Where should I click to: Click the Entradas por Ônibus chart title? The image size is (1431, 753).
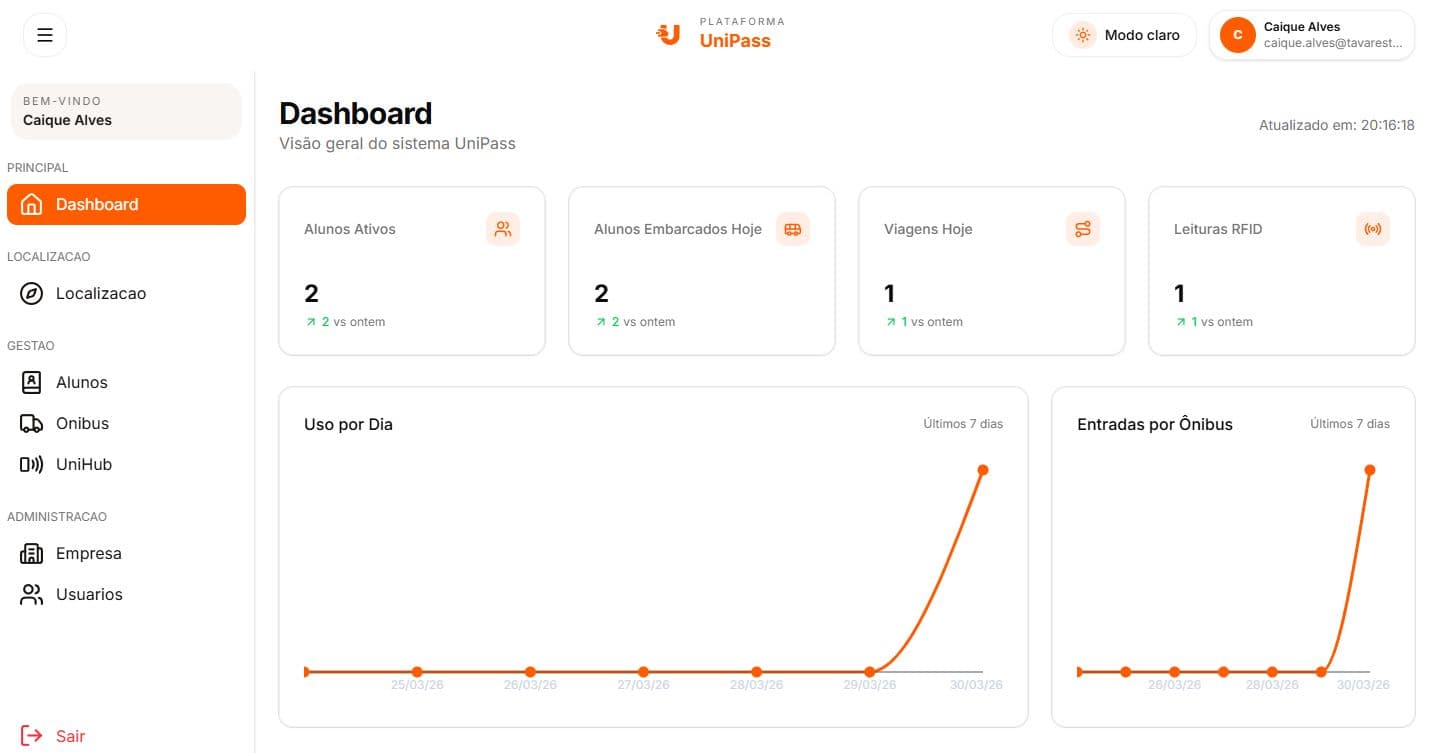(1155, 424)
